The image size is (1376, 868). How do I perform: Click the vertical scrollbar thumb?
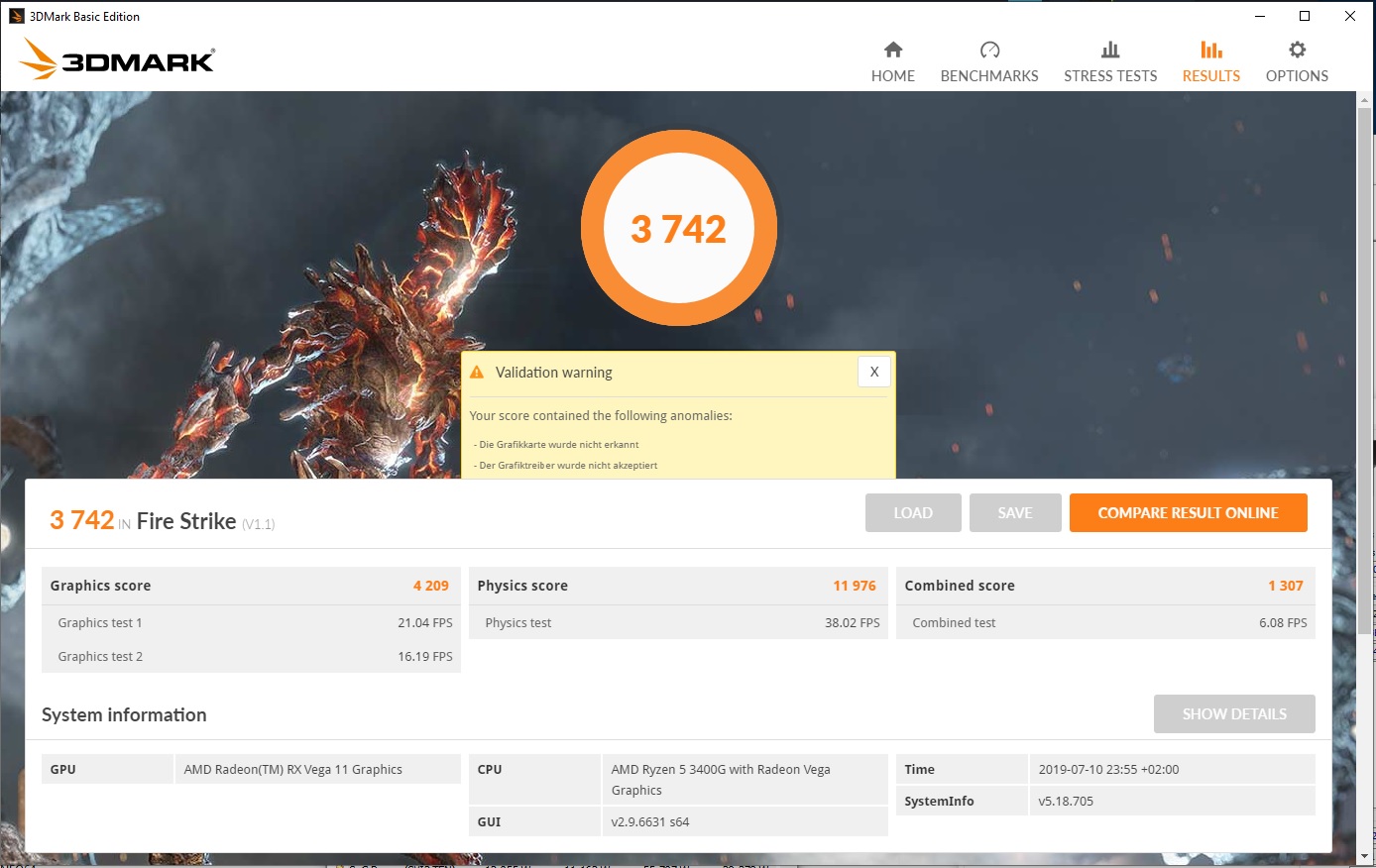click(x=1364, y=372)
